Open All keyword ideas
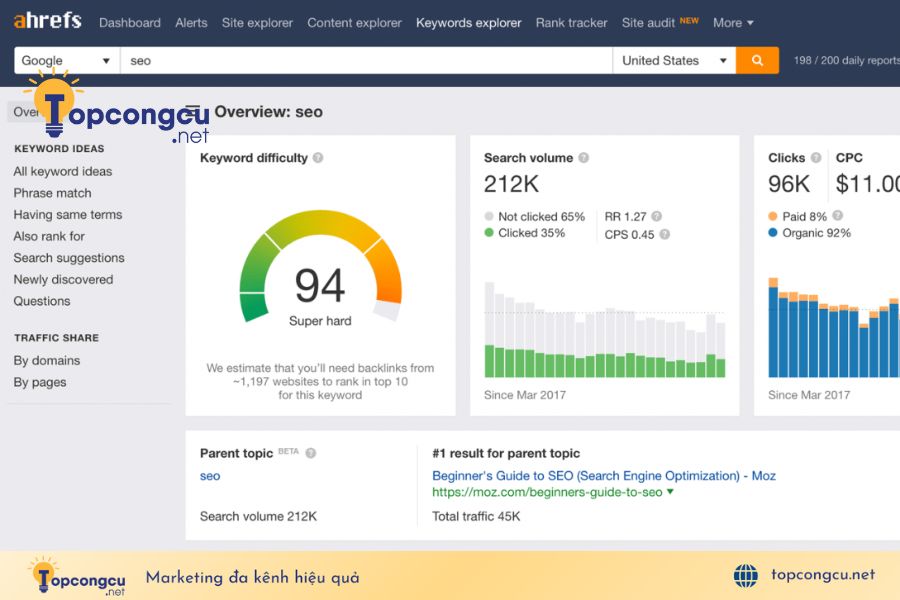 63,171
